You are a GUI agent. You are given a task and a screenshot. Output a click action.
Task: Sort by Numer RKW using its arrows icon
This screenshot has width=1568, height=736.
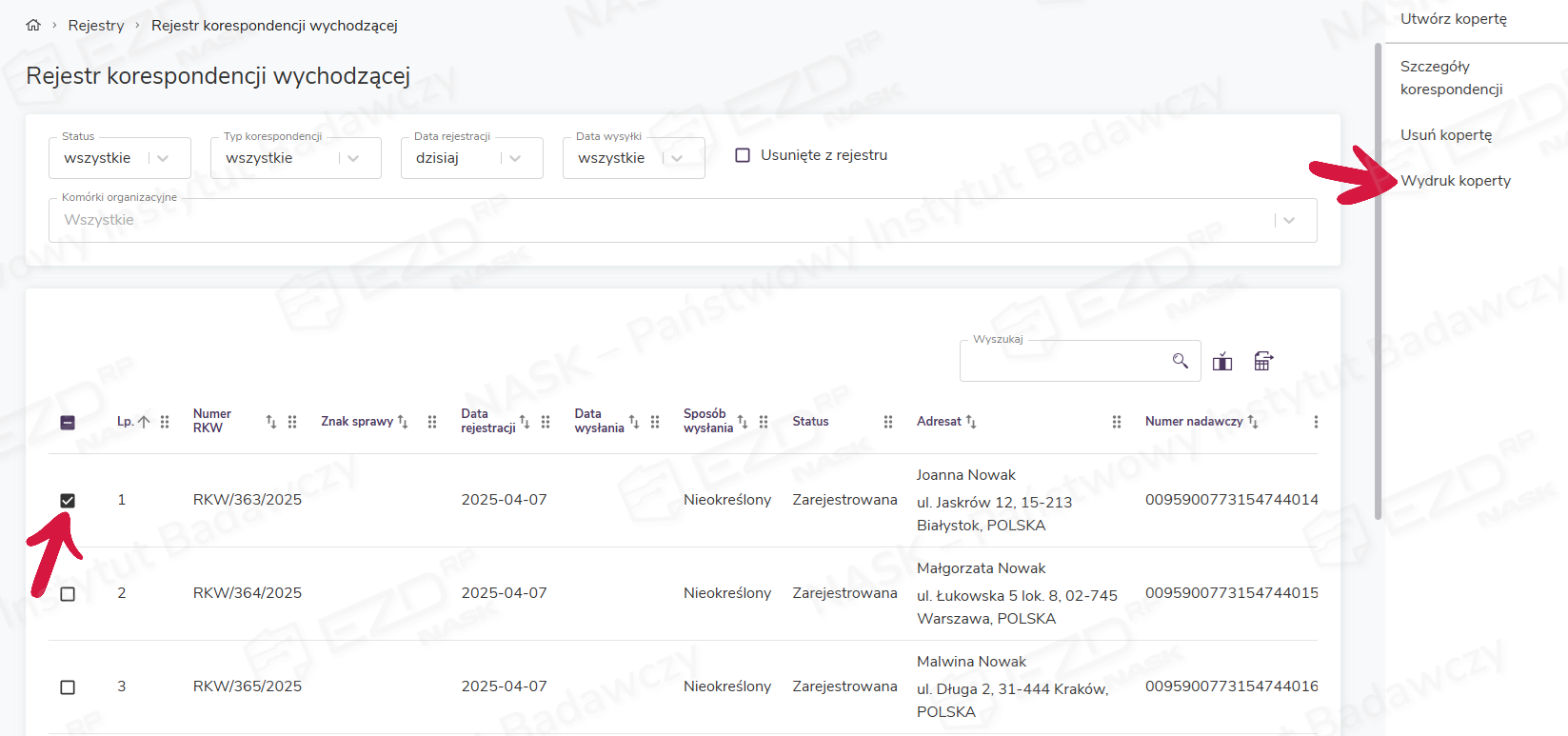(x=271, y=422)
